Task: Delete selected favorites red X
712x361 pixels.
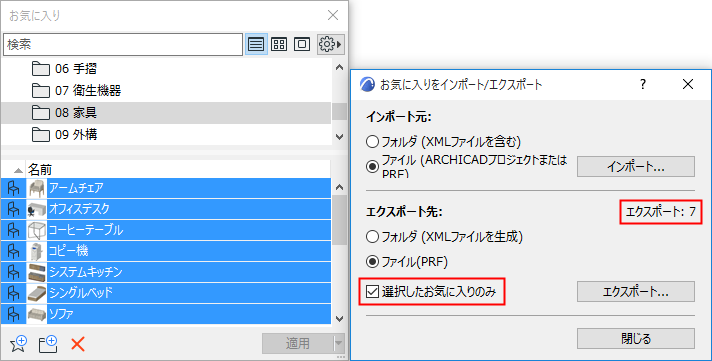Action: click(78, 344)
